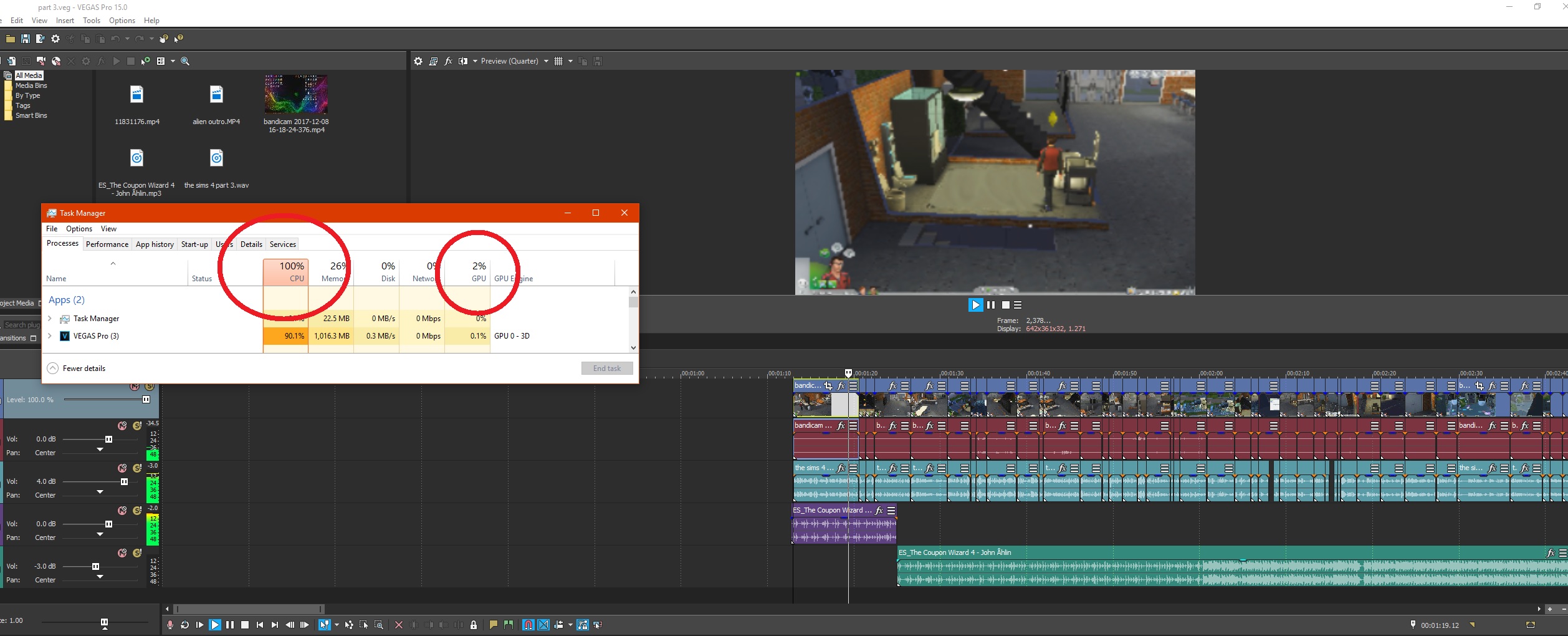Pause playback in timeline transport bar
The height and width of the screenshot is (636, 1568).
click(x=230, y=625)
